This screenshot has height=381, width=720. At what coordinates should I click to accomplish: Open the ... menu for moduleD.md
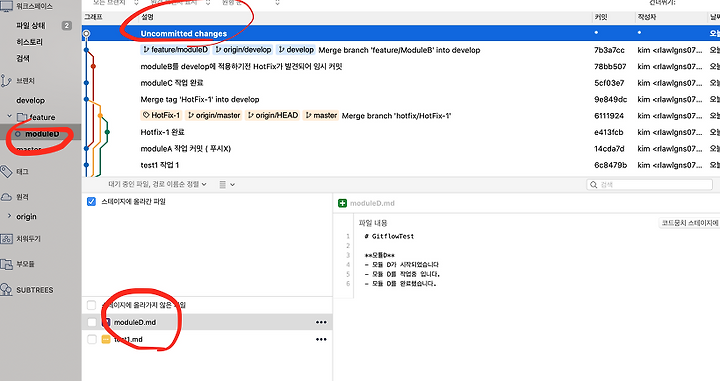click(321, 322)
